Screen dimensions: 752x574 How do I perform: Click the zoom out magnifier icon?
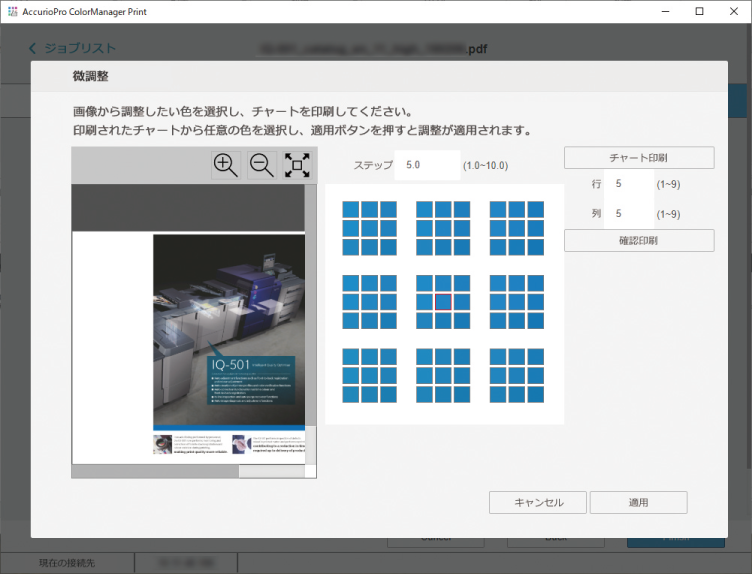pos(262,166)
